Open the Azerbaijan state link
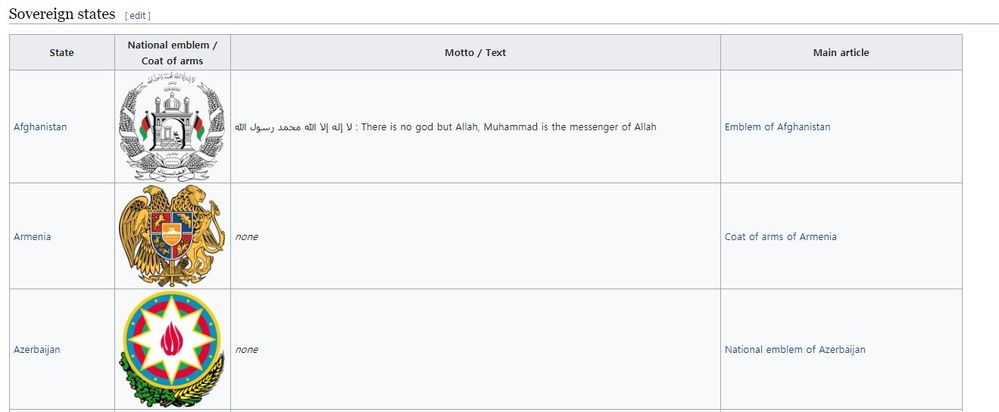This screenshot has width=999, height=412. pyautogui.click(x=36, y=350)
